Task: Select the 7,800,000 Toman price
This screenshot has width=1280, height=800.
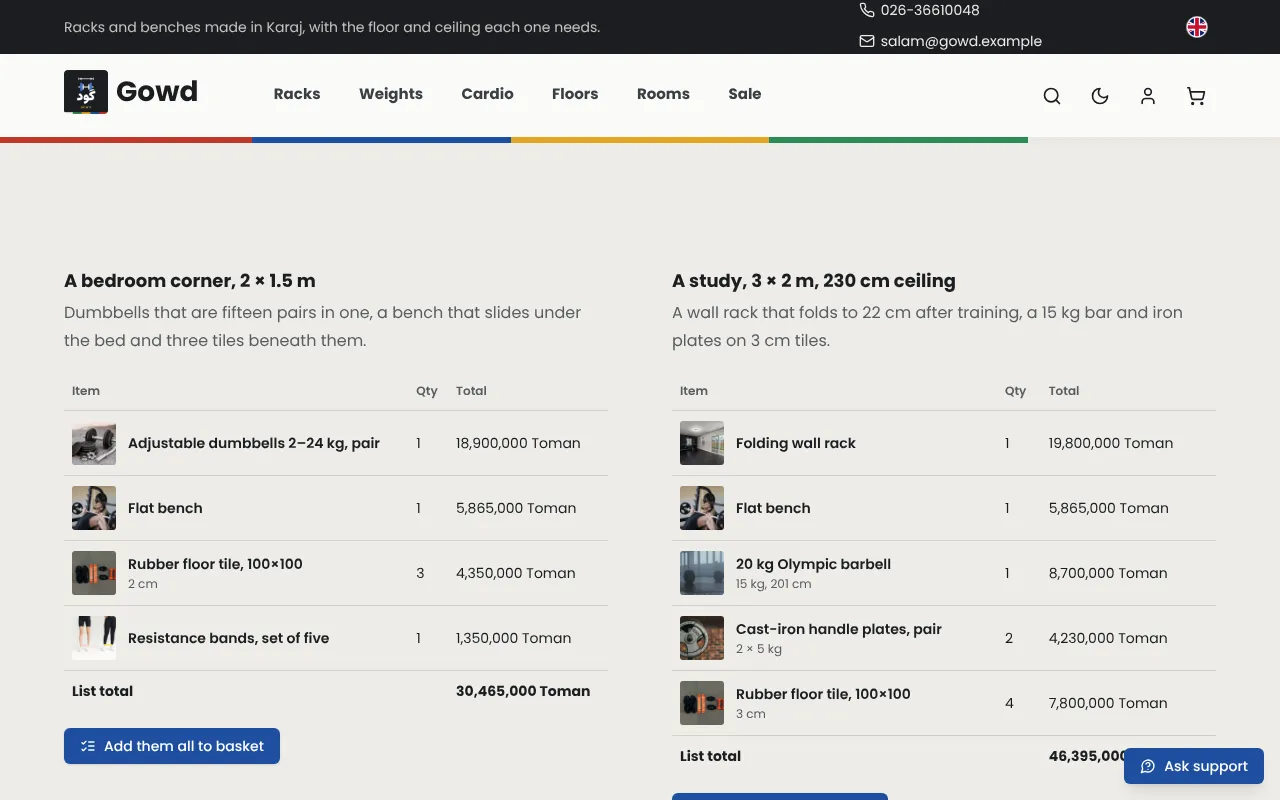Action: (1108, 703)
